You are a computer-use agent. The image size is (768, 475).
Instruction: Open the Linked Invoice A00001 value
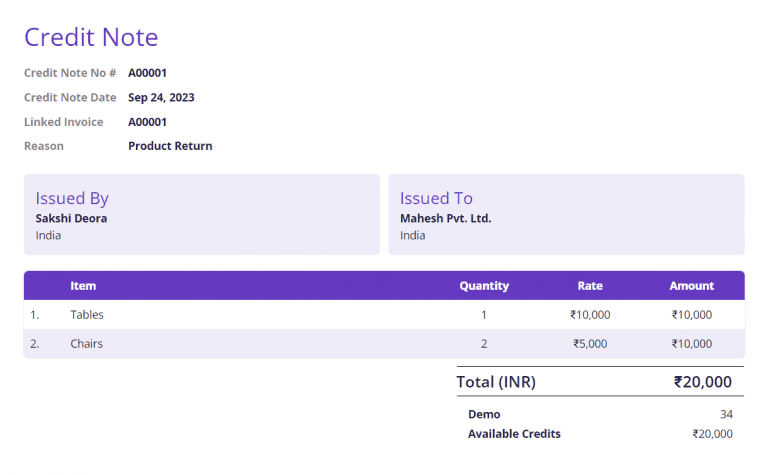(147, 122)
